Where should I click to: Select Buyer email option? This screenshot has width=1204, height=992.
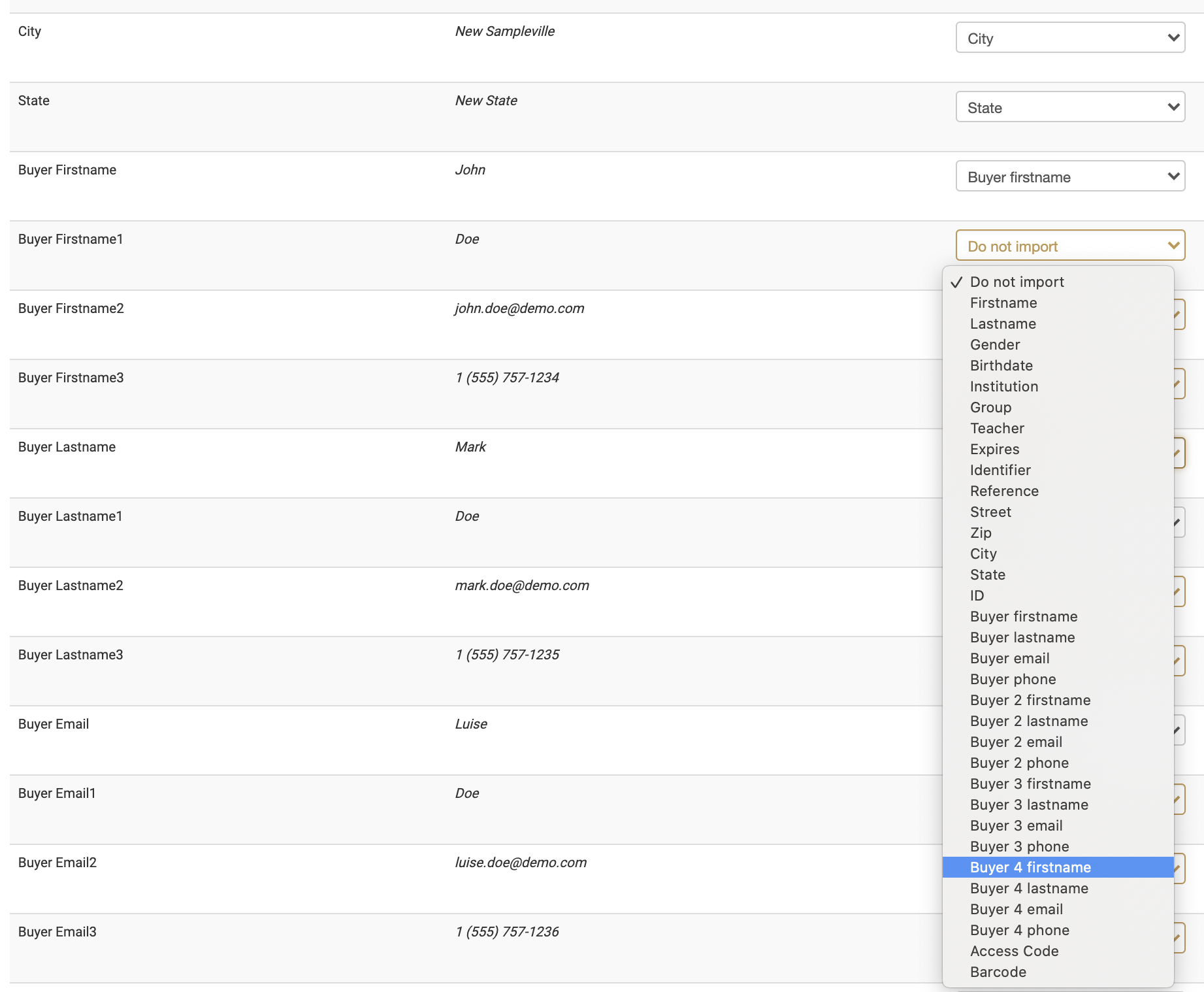coord(1058,658)
